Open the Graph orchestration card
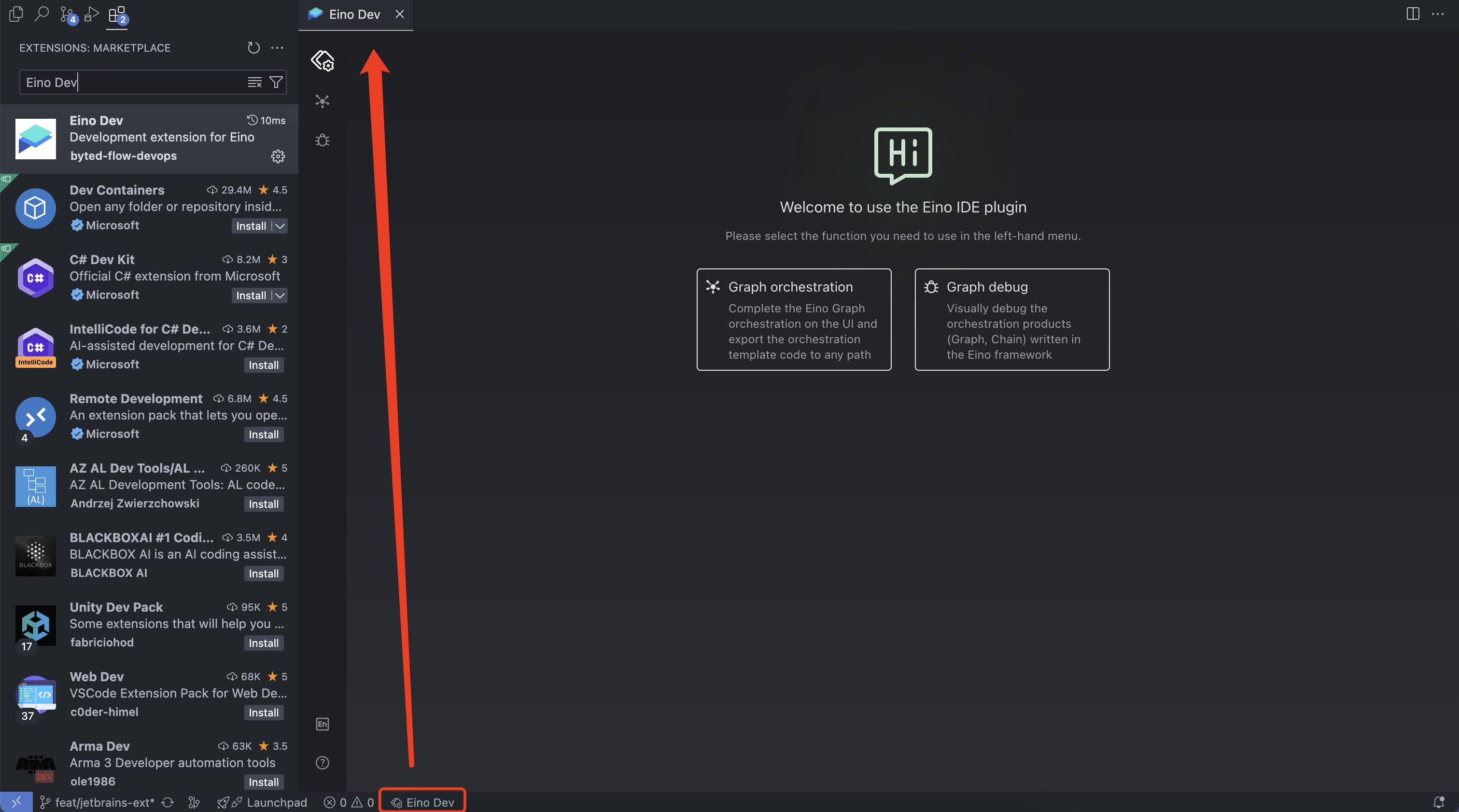The width and height of the screenshot is (1459, 812). 794,320
